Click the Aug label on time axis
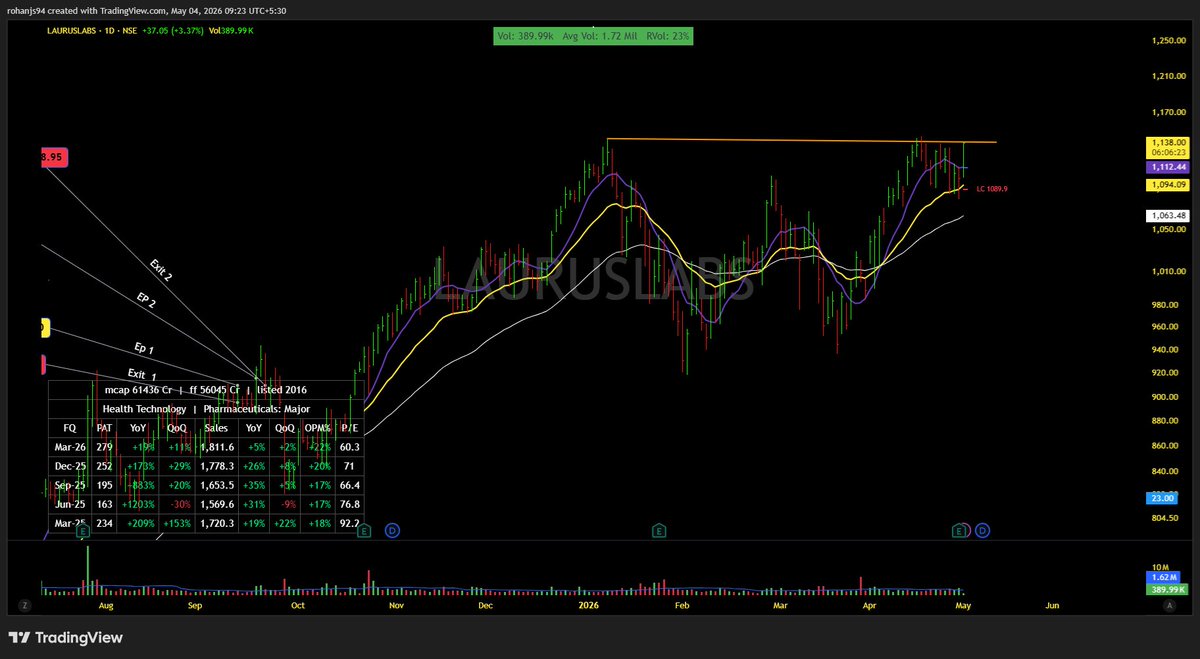This screenshot has width=1200, height=659. click(x=107, y=606)
